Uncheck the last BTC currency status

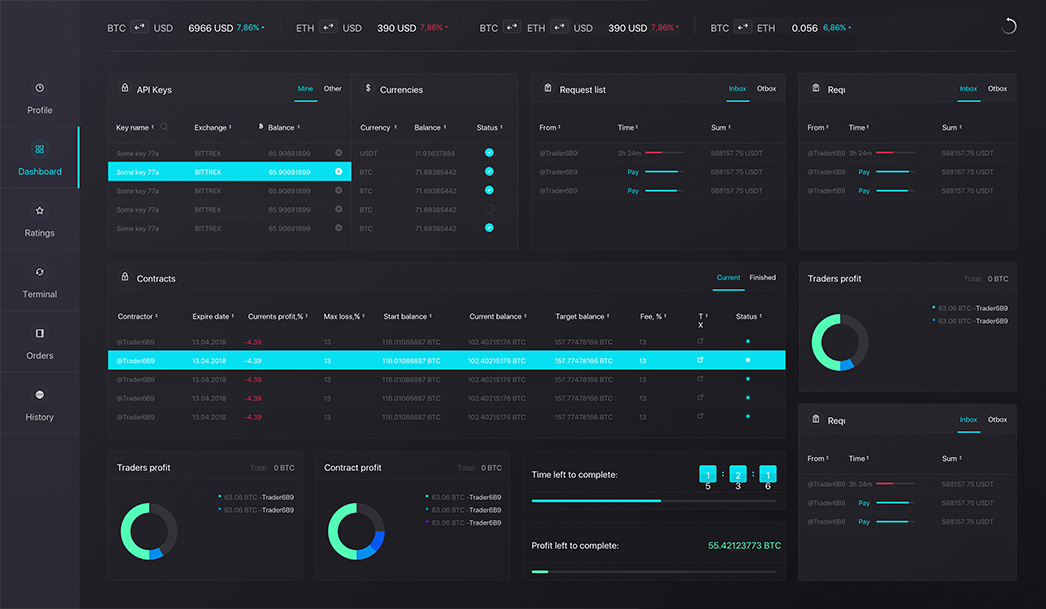[x=489, y=228]
